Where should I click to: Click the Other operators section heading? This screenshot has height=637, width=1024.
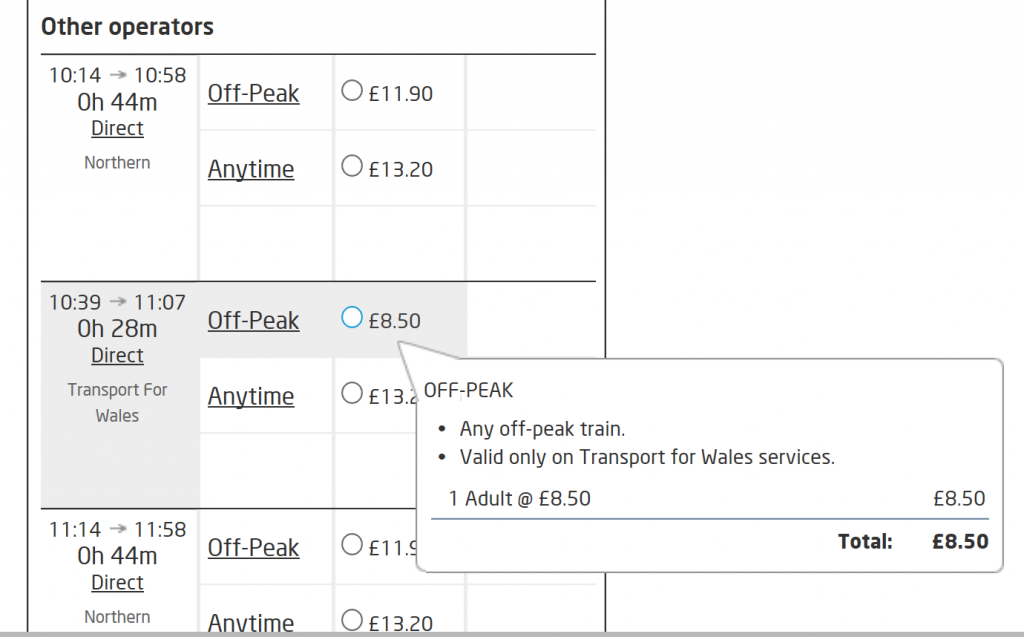click(x=127, y=27)
